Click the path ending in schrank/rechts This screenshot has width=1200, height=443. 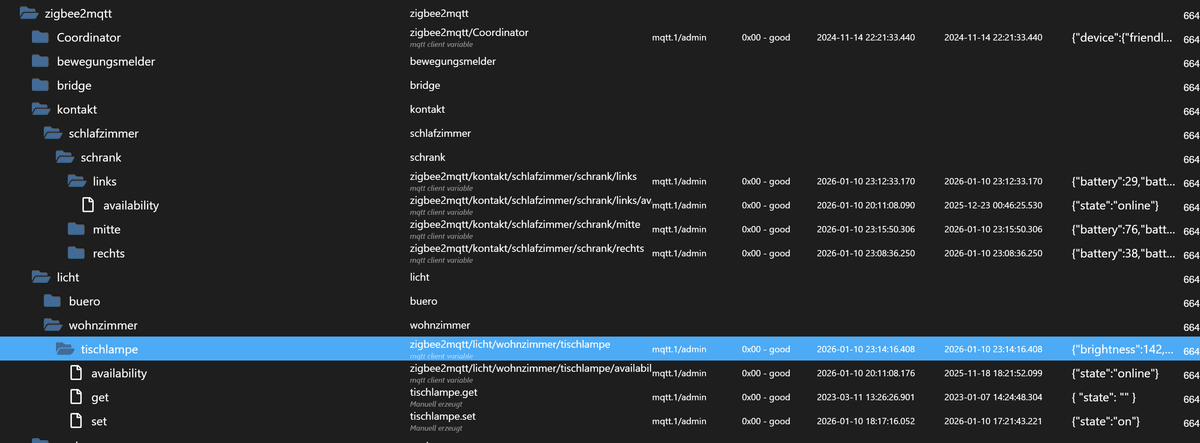[x=526, y=249]
